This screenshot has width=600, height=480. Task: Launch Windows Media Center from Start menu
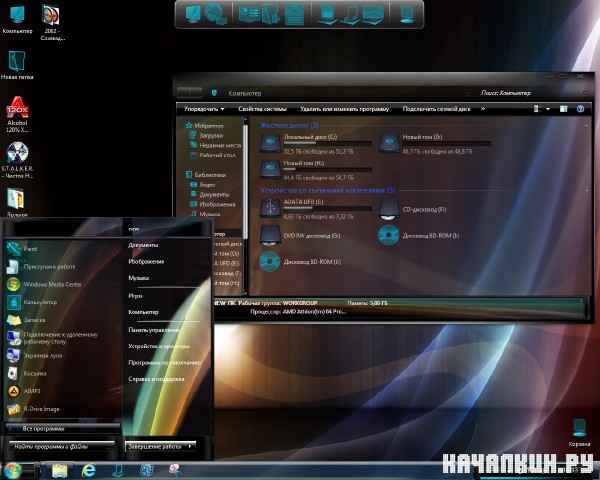click(44, 284)
